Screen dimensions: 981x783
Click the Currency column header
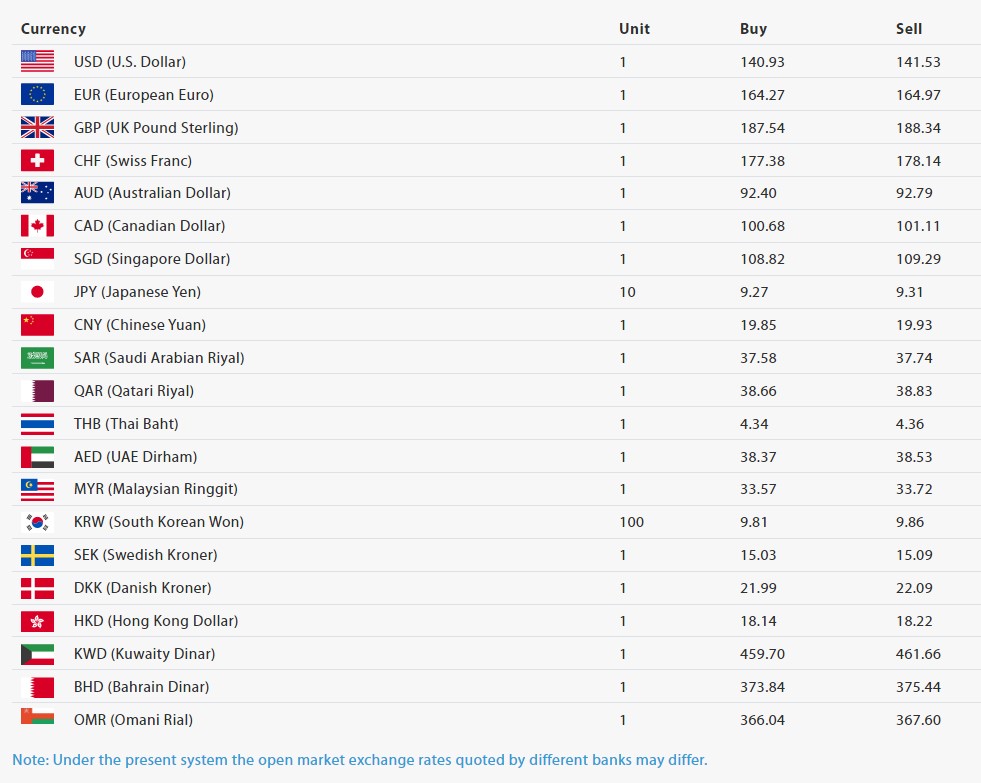coord(53,29)
